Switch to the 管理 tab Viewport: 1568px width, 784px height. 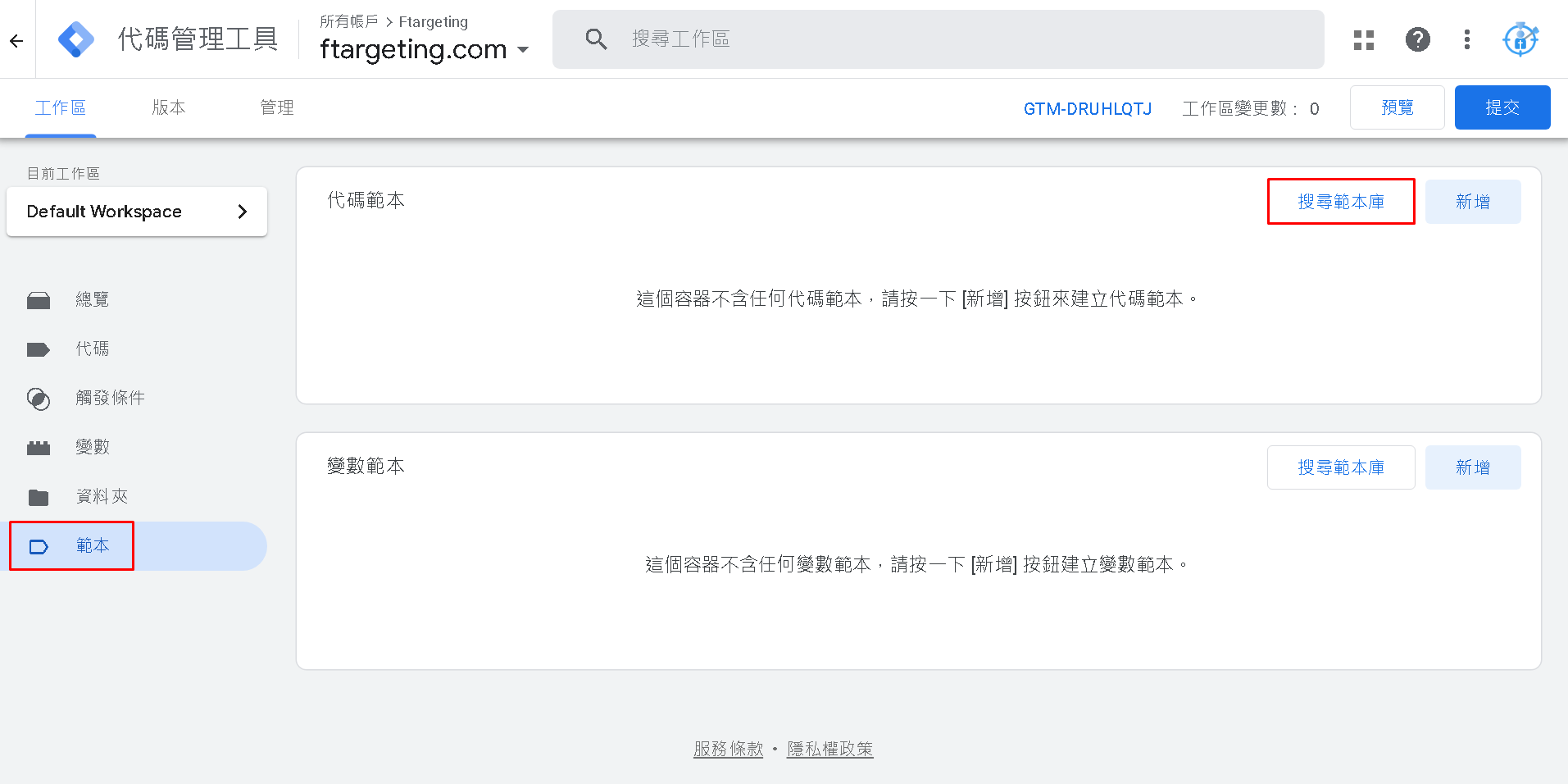pyautogui.click(x=277, y=107)
